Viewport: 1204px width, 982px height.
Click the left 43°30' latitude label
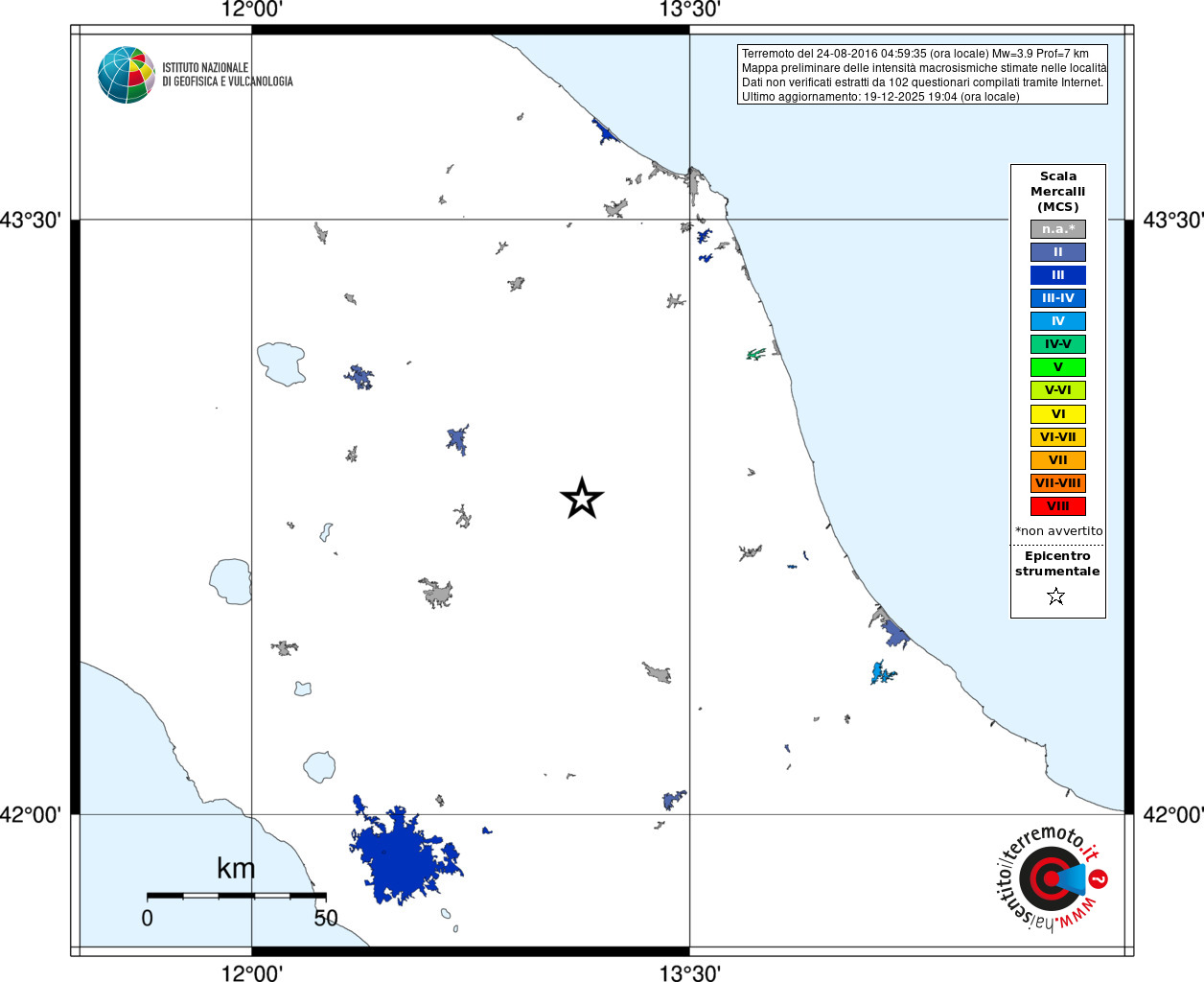click(31, 221)
